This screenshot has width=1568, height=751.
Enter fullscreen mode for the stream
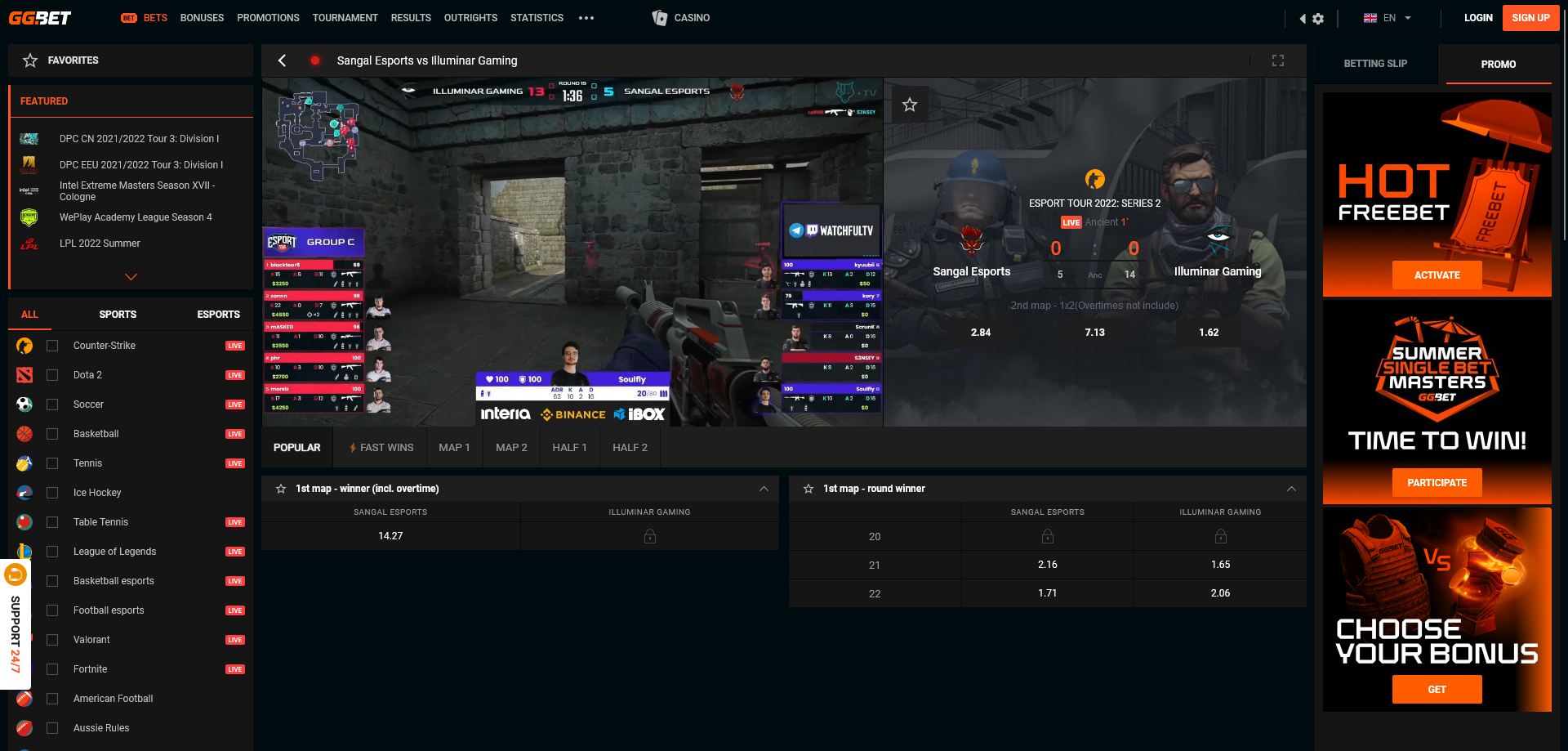(x=1278, y=60)
